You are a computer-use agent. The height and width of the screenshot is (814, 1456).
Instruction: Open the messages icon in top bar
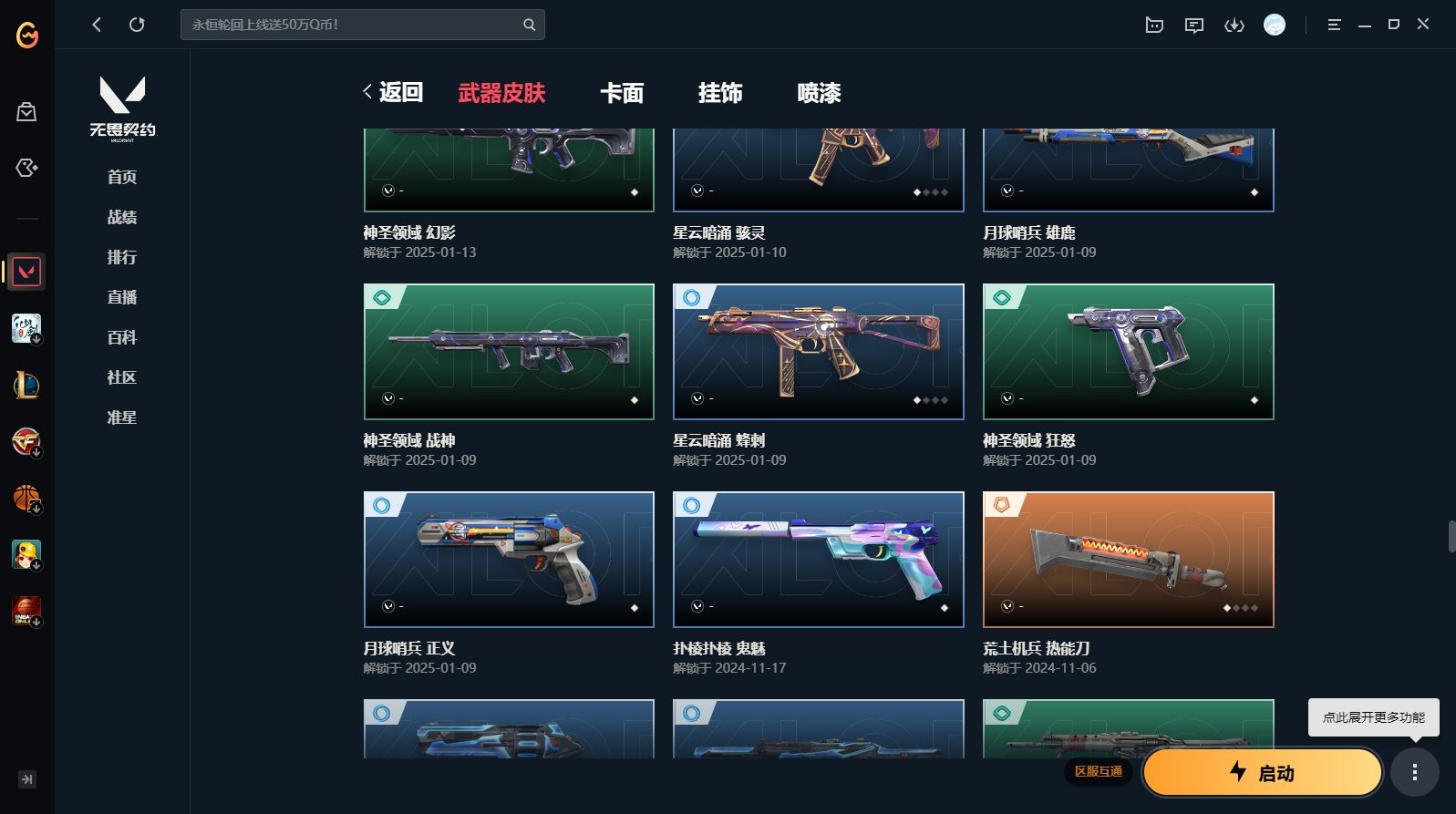(x=1194, y=26)
